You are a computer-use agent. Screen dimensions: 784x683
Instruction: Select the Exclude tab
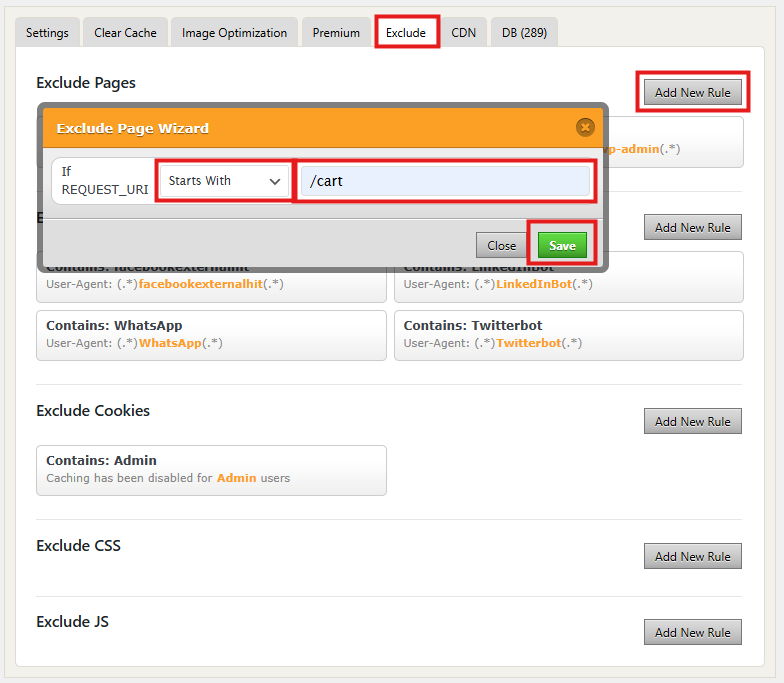click(x=406, y=32)
